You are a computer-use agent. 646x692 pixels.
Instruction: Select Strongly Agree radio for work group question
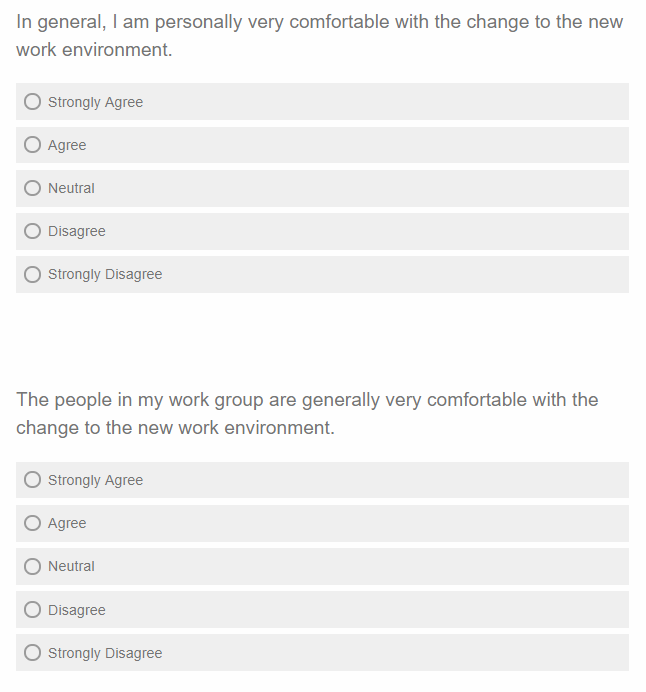33,480
